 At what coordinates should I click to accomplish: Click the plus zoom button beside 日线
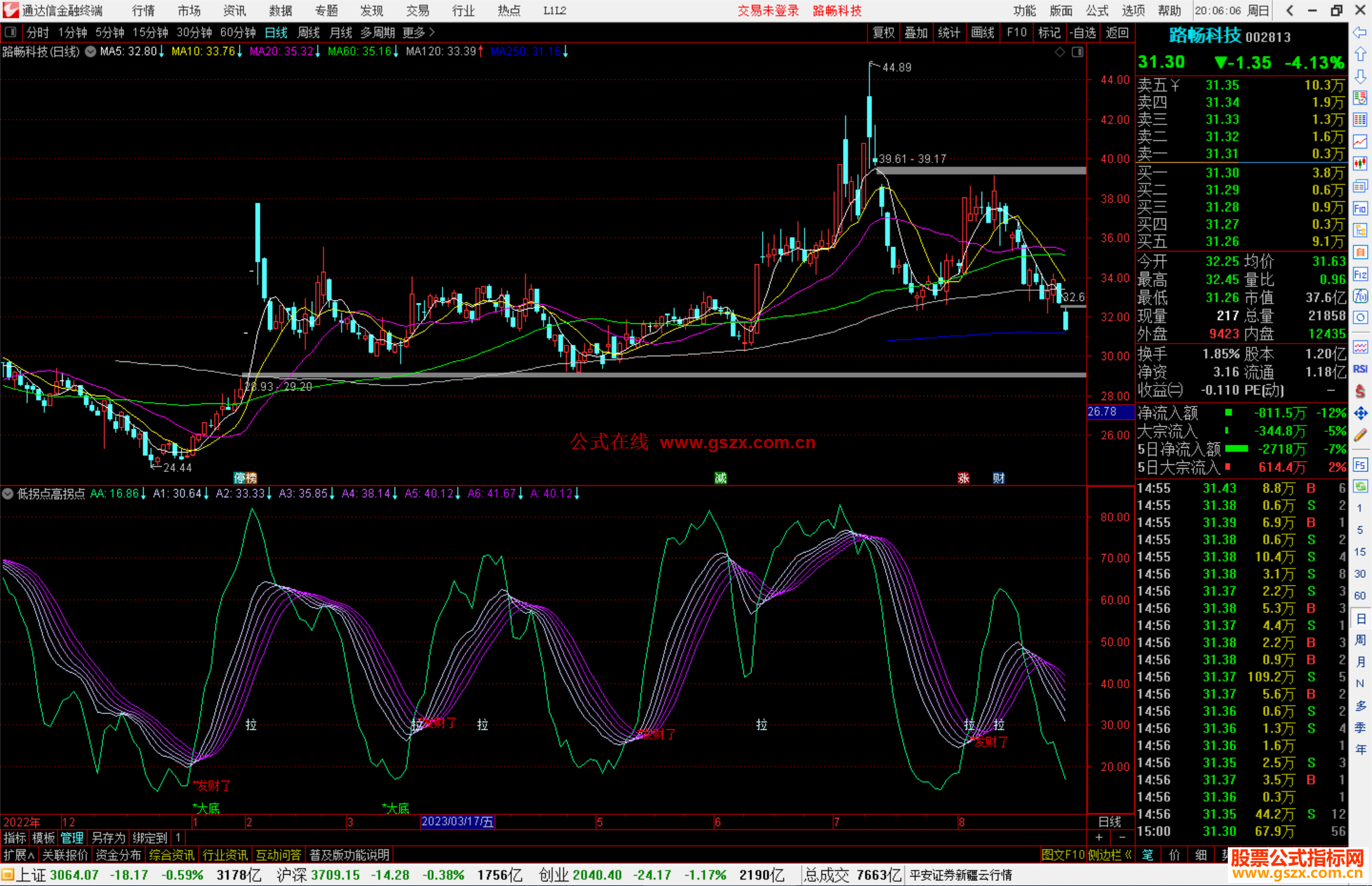[x=1100, y=838]
